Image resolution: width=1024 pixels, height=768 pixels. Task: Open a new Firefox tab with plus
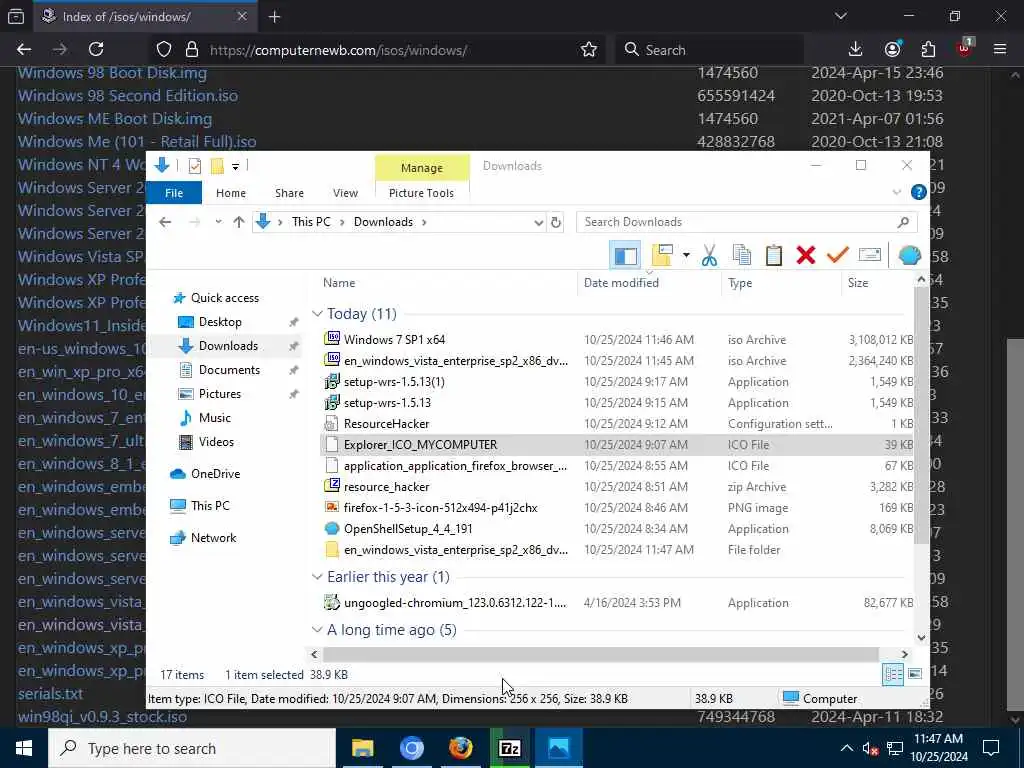point(274,17)
